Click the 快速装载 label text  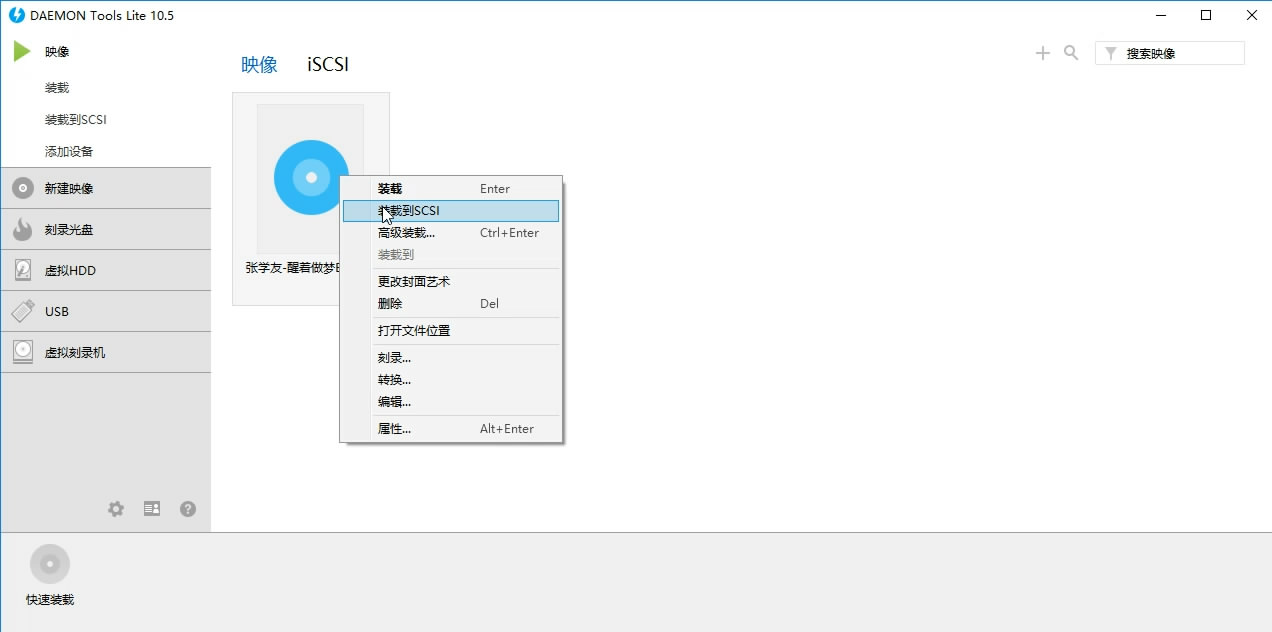(50, 600)
